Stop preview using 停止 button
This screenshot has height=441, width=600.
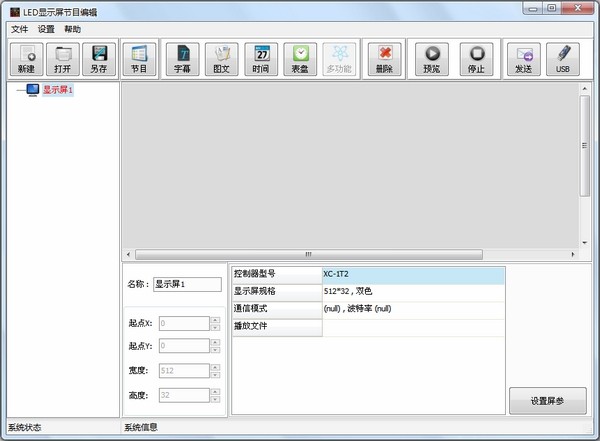(x=477, y=59)
